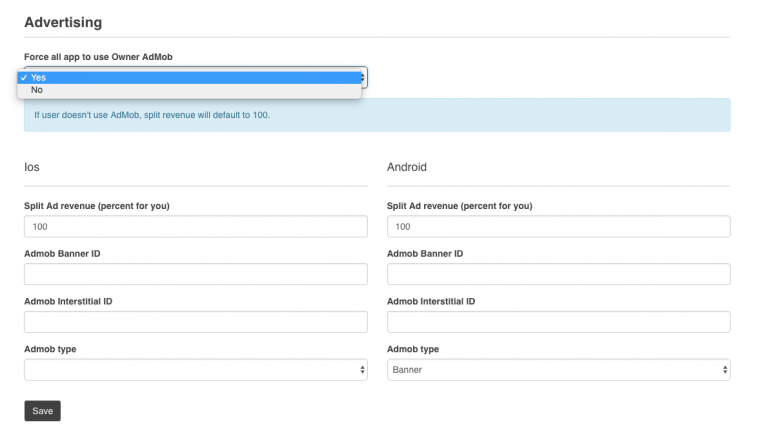Click the 'Force all app to use Owner AdMob' label
This screenshot has width=768, height=438.
[98, 57]
